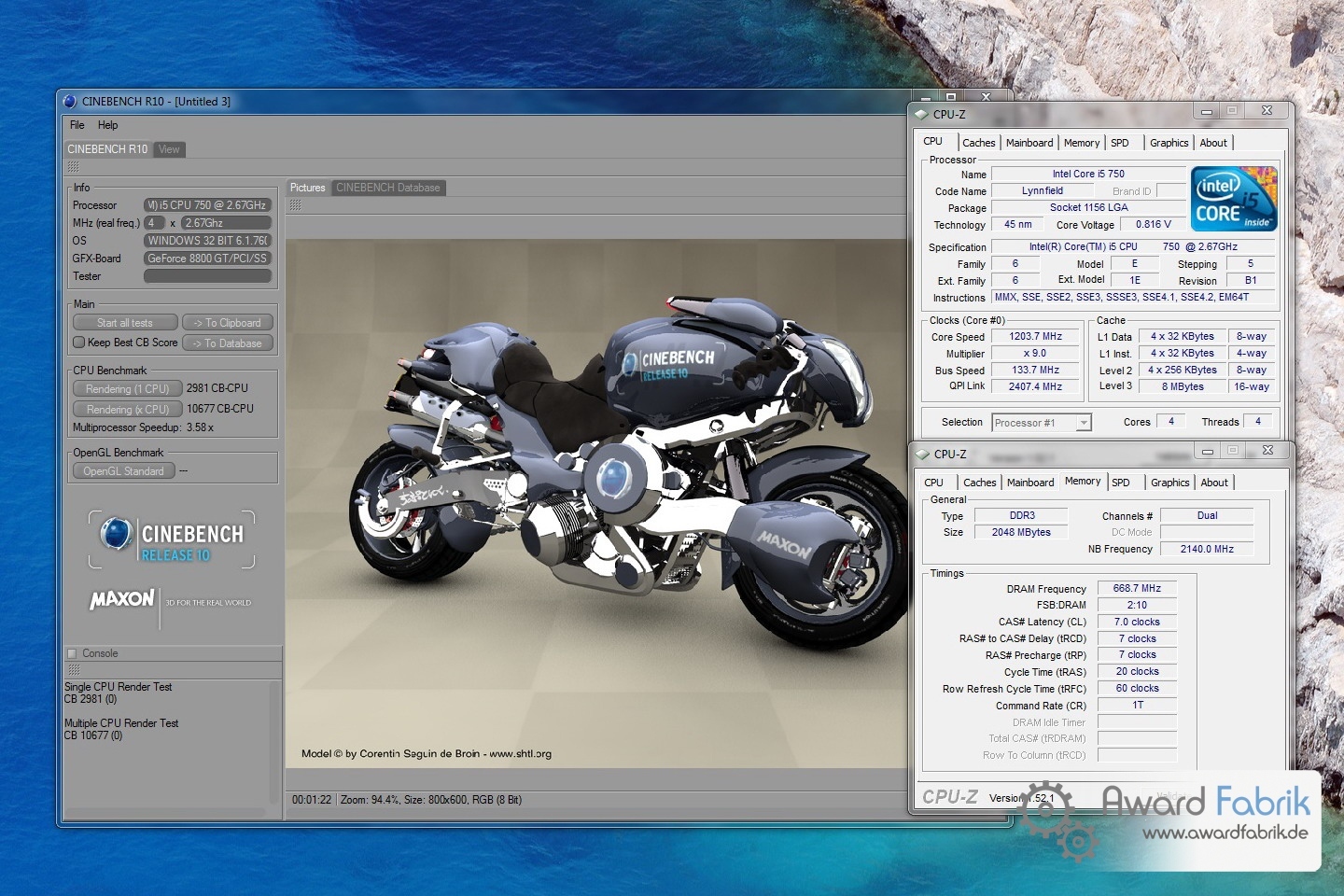
Task: Click the Code Name value Lynnfield
Action: [1042, 191]
